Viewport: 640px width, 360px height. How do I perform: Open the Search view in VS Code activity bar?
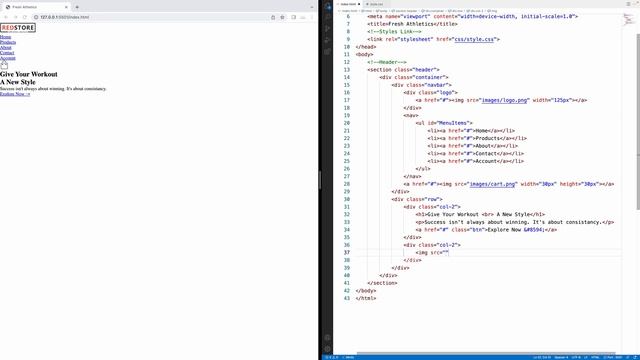(x=327, y=17)
